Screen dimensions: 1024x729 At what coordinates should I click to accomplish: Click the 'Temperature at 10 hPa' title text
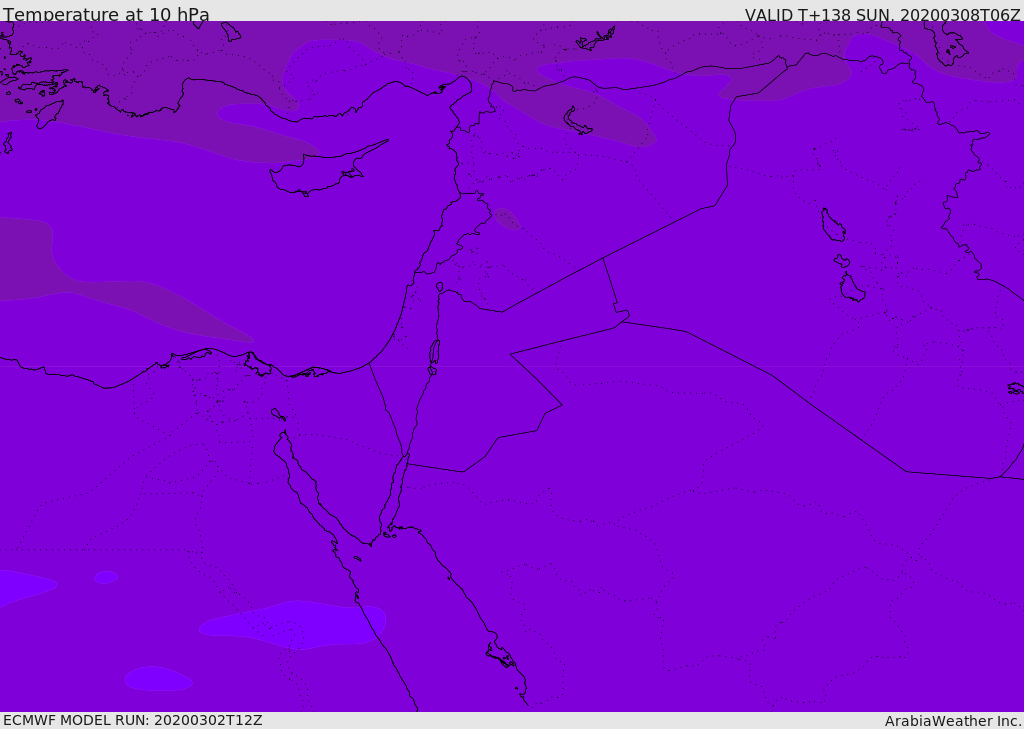coord(106,14)
